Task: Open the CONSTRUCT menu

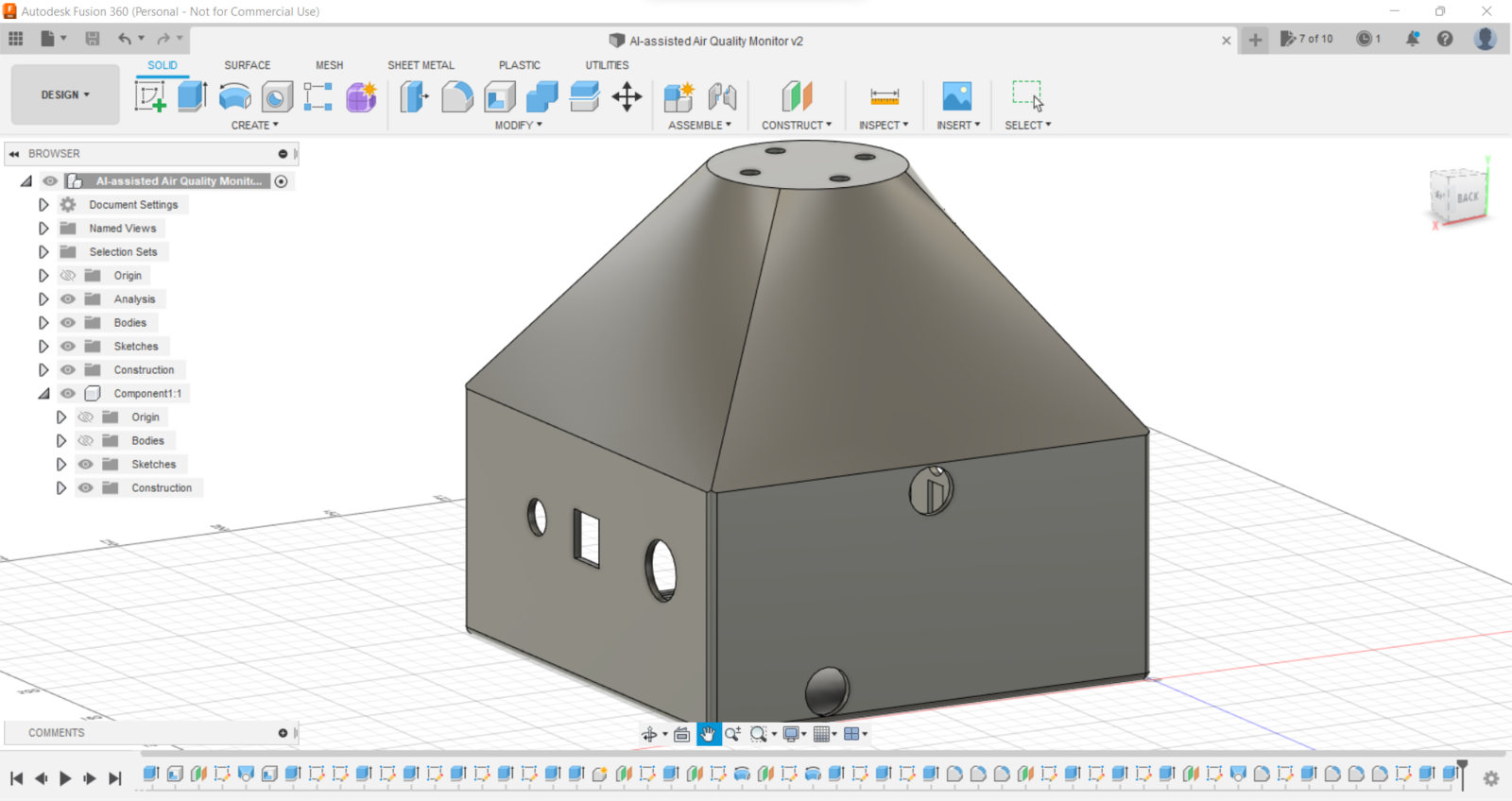Action: pos(797,125)
